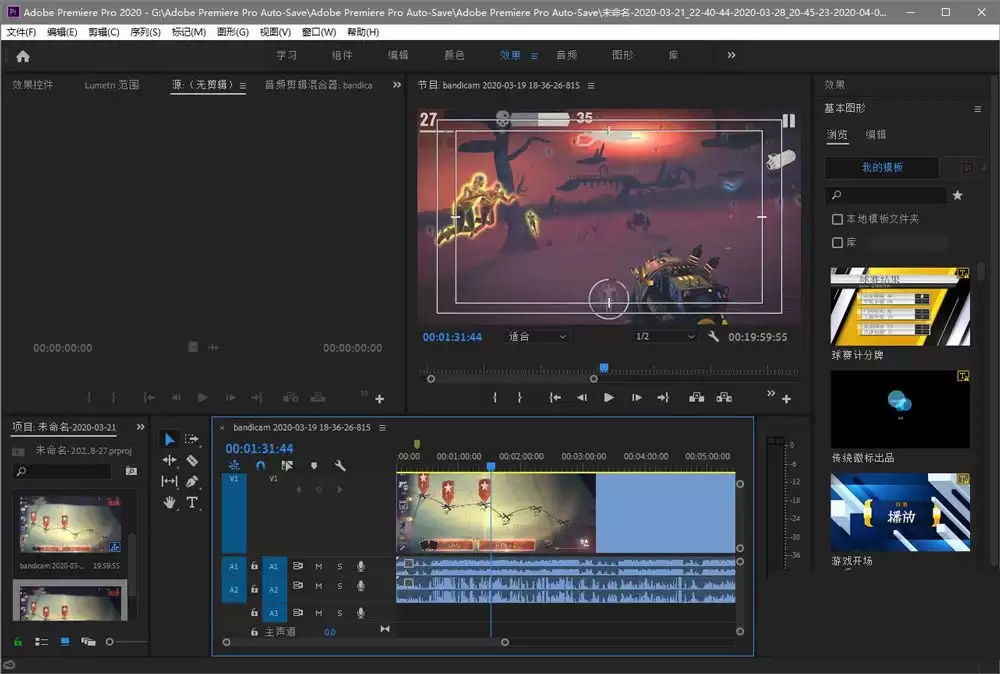Open the 1/2 playback resolution dropdown
The width and height of the screenshot is (1000, 674).
[664, 336]
